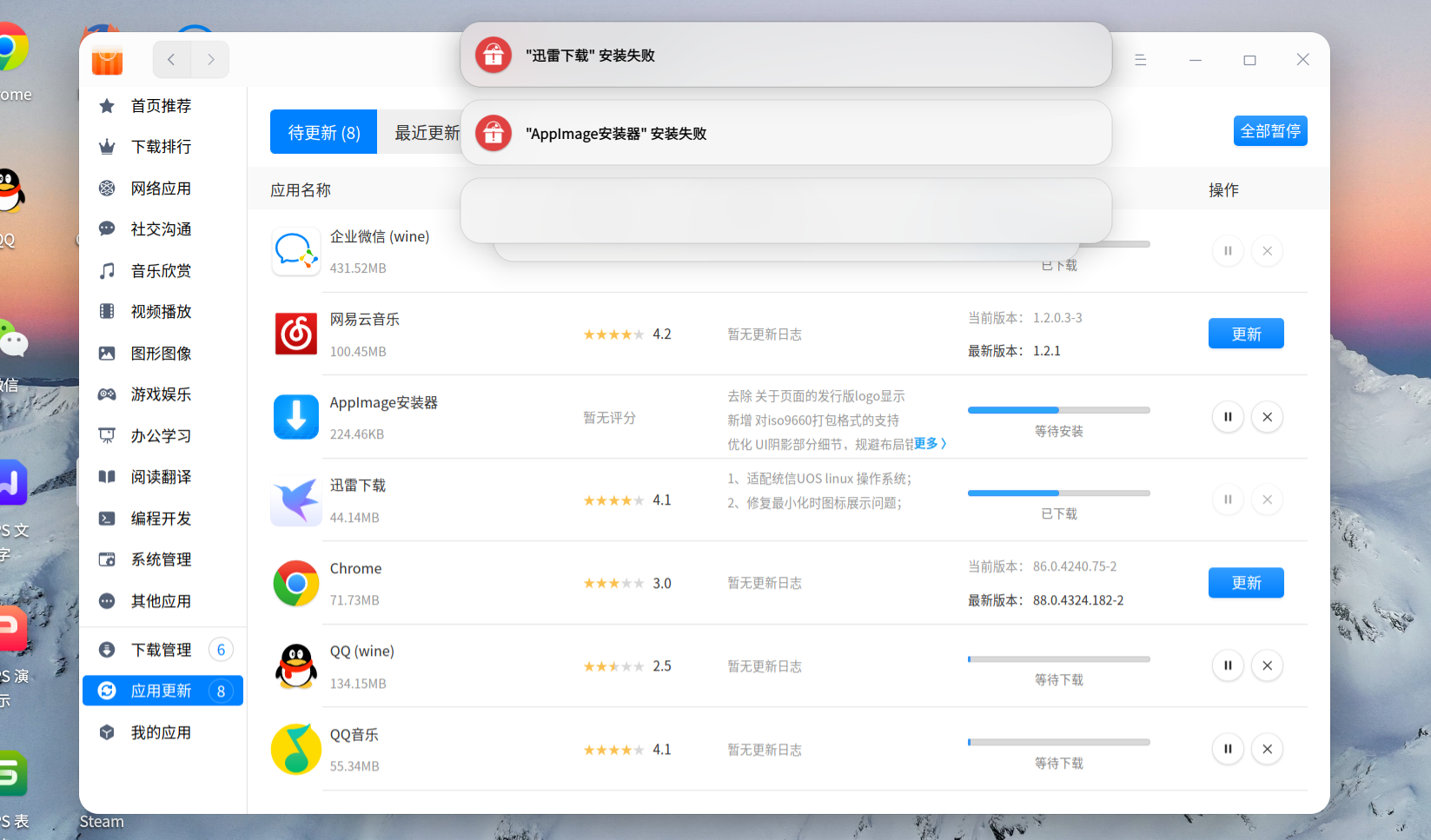Click the 企业微信 app icon
This screenshot has width=1431, height=840.
tap(296, 251)
